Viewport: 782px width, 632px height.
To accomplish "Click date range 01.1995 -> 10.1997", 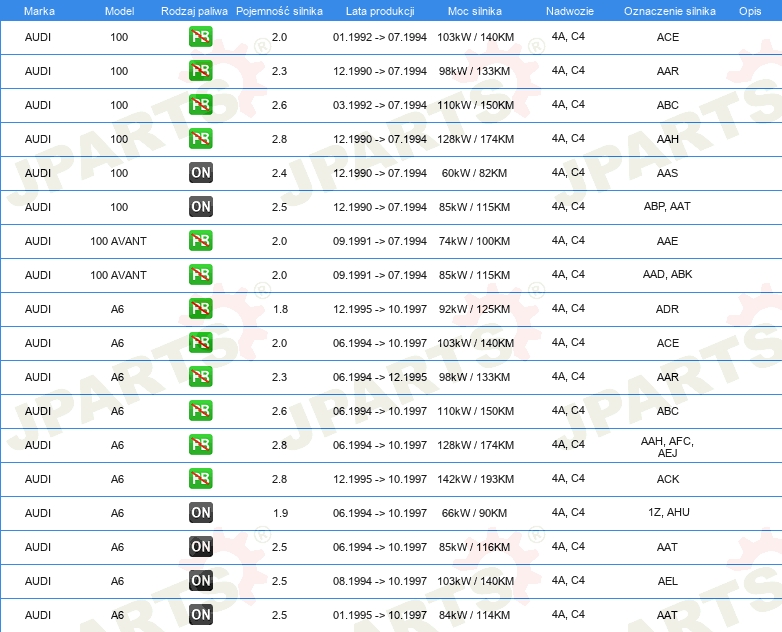I will (x=380, y=615).
